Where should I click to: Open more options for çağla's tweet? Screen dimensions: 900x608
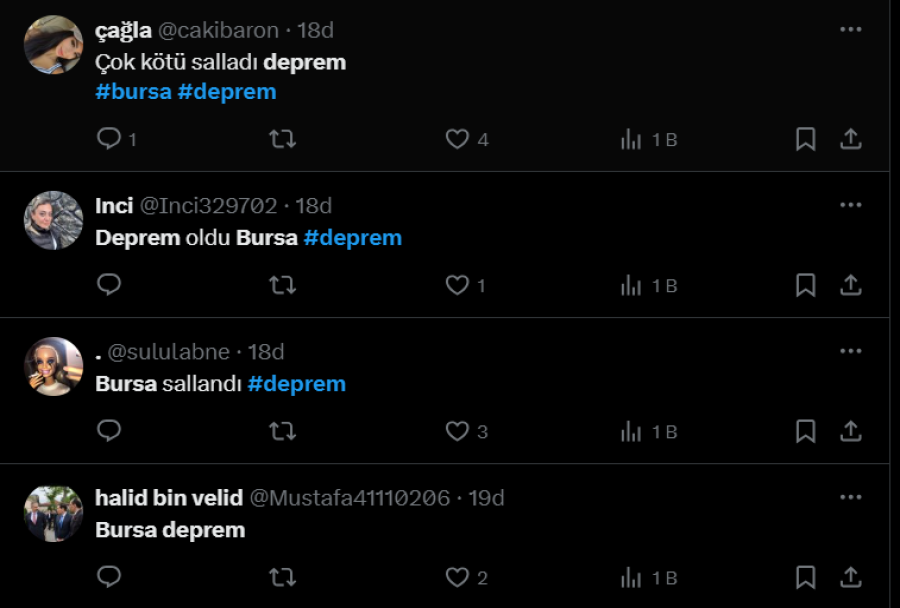851,29
